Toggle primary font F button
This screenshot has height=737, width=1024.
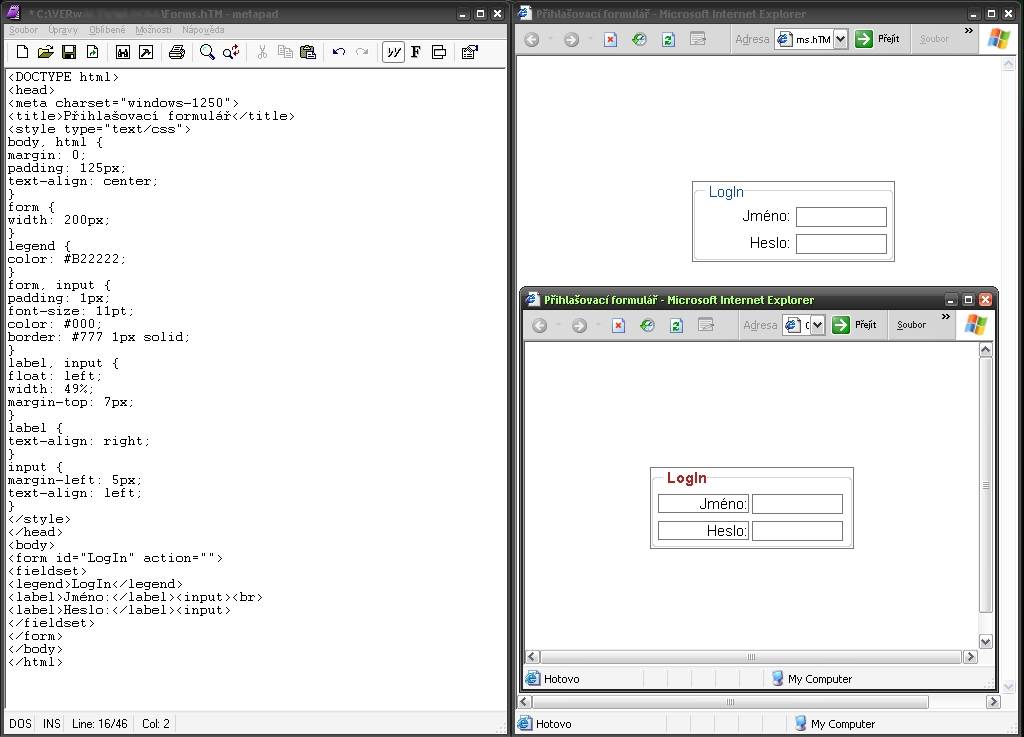point(415,52)
